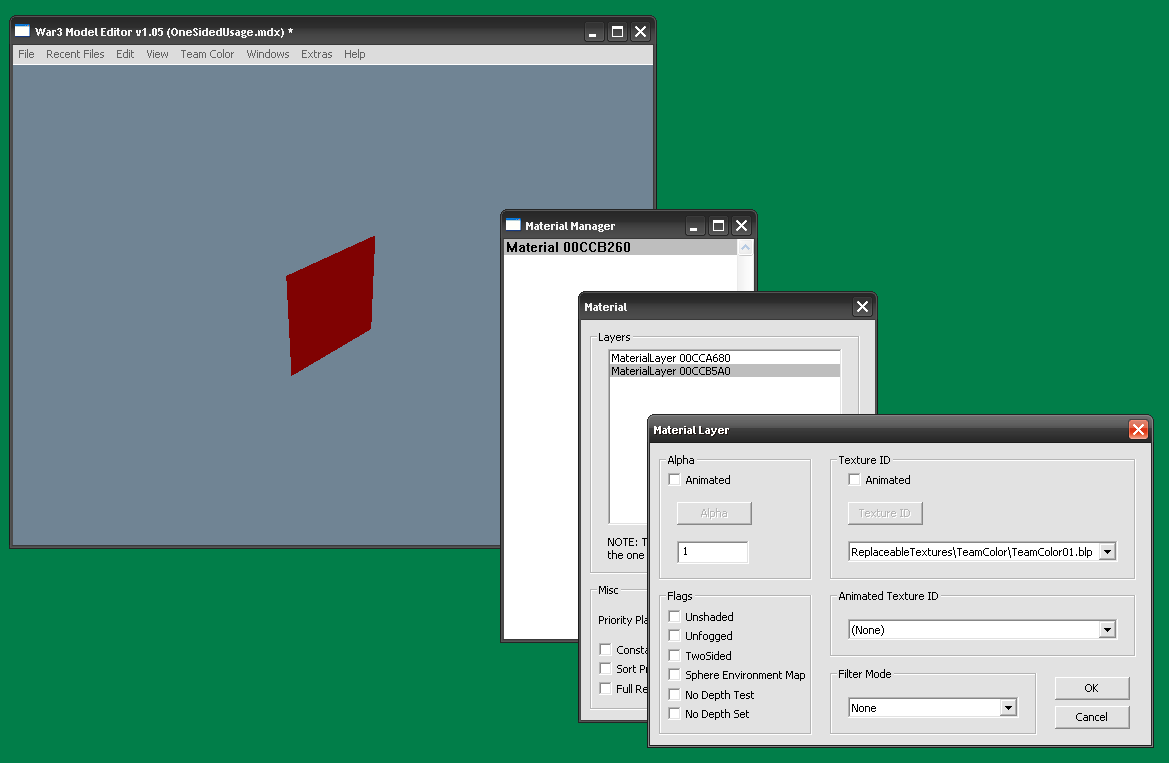
Task: Toggle the Unshaded flag
Action: 675,617
